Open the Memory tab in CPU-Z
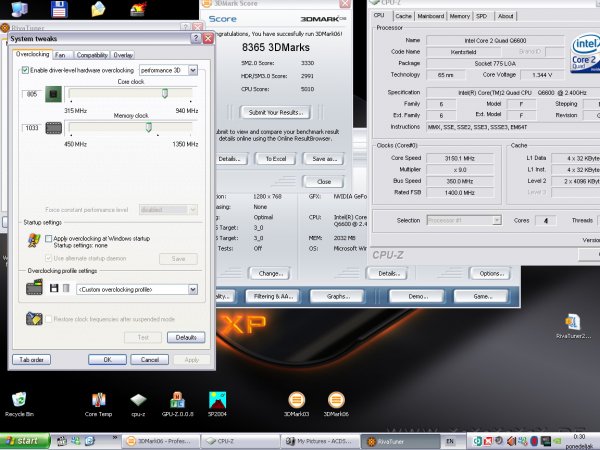 tap(460, 16)
